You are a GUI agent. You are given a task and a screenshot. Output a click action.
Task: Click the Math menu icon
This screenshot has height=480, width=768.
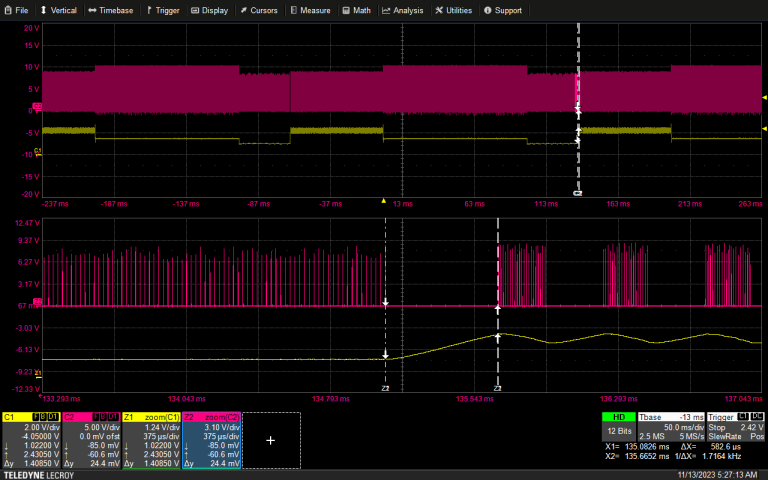click(346, 10)
